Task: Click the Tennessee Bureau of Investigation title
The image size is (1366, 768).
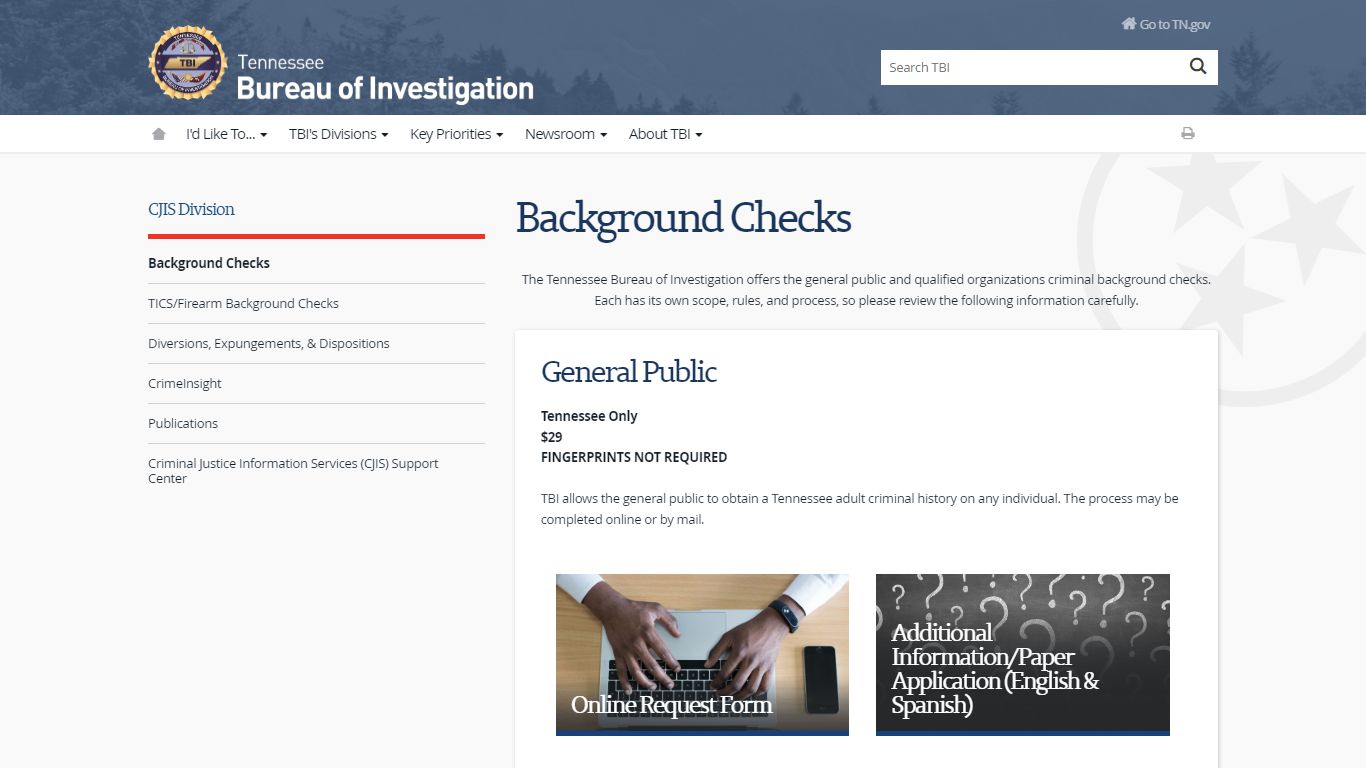Action: (x=385, y=78)
